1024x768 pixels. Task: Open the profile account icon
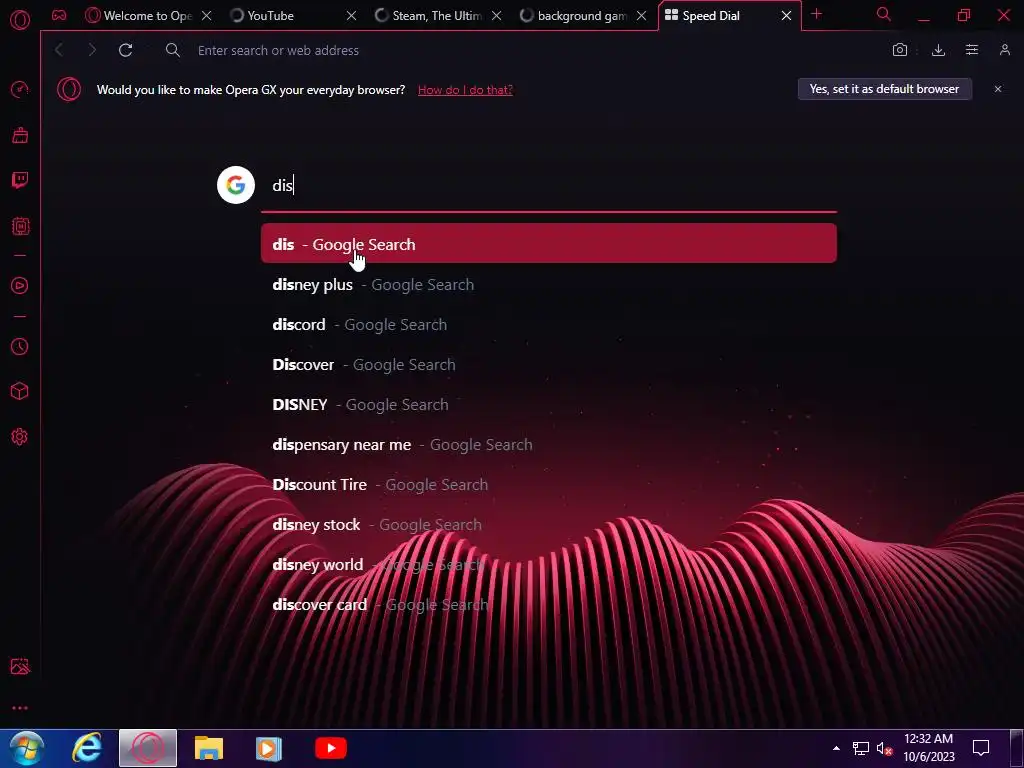pos(1005,50)
